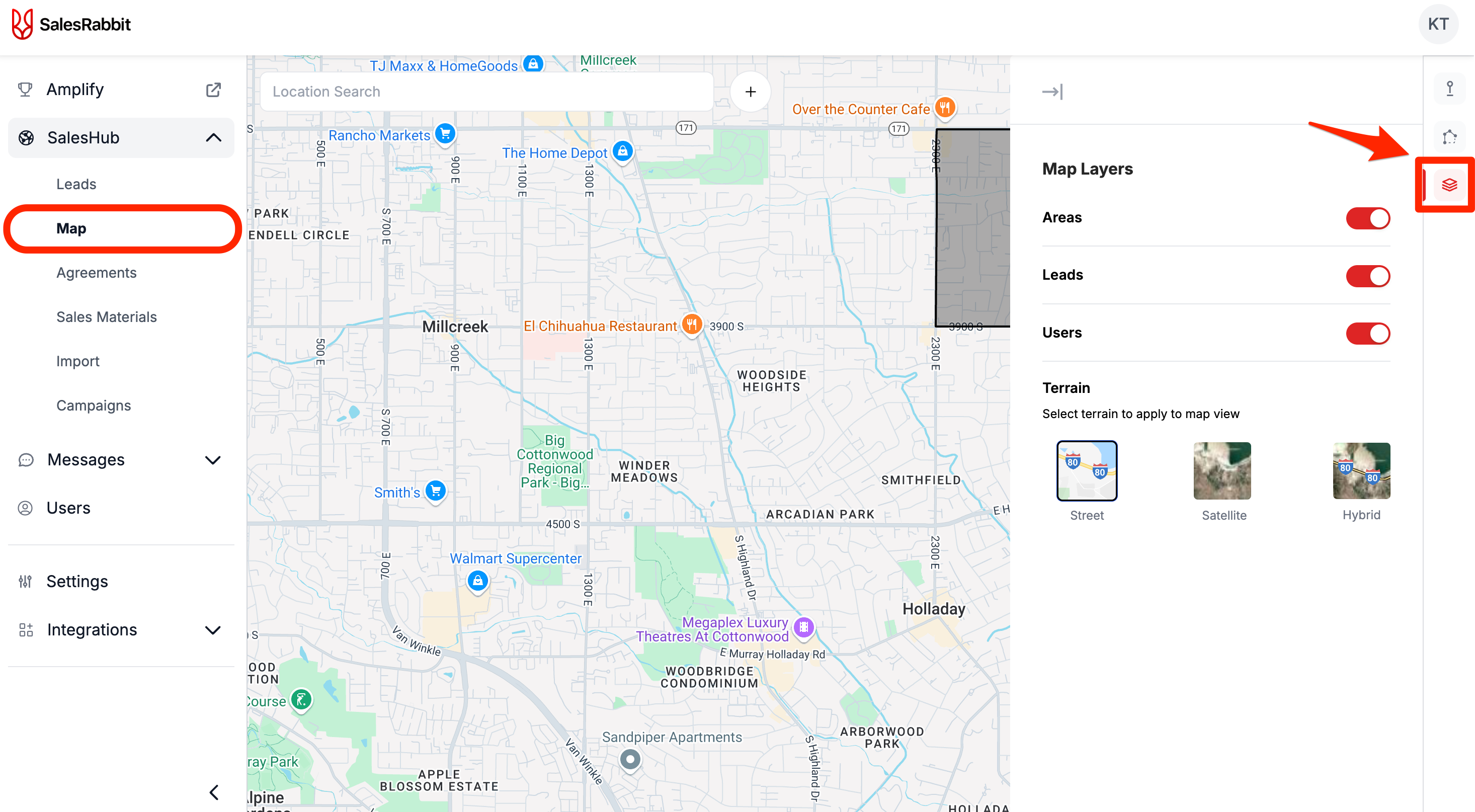Click the Integrations grid icon
Image resolution: width=1475 pixels, height=812 pixels.
tap(26, 630)
